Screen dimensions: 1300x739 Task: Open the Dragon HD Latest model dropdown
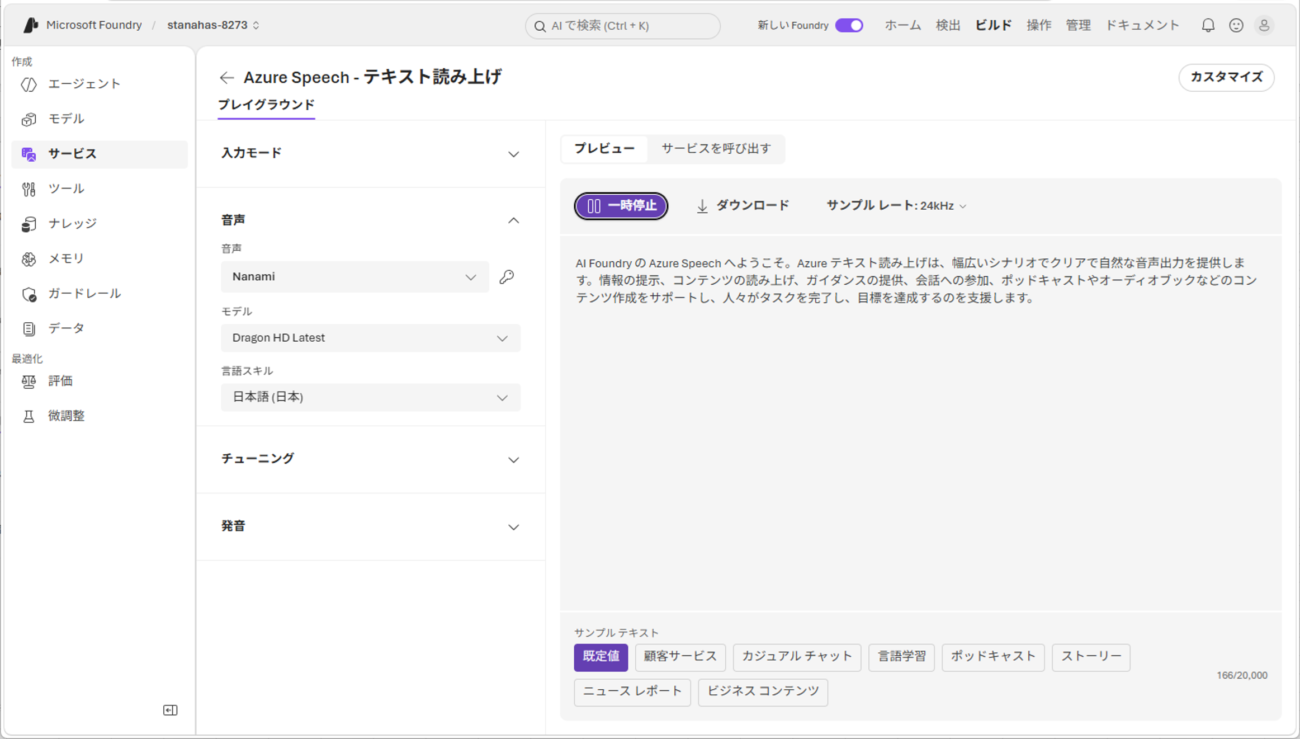[371, 338]
